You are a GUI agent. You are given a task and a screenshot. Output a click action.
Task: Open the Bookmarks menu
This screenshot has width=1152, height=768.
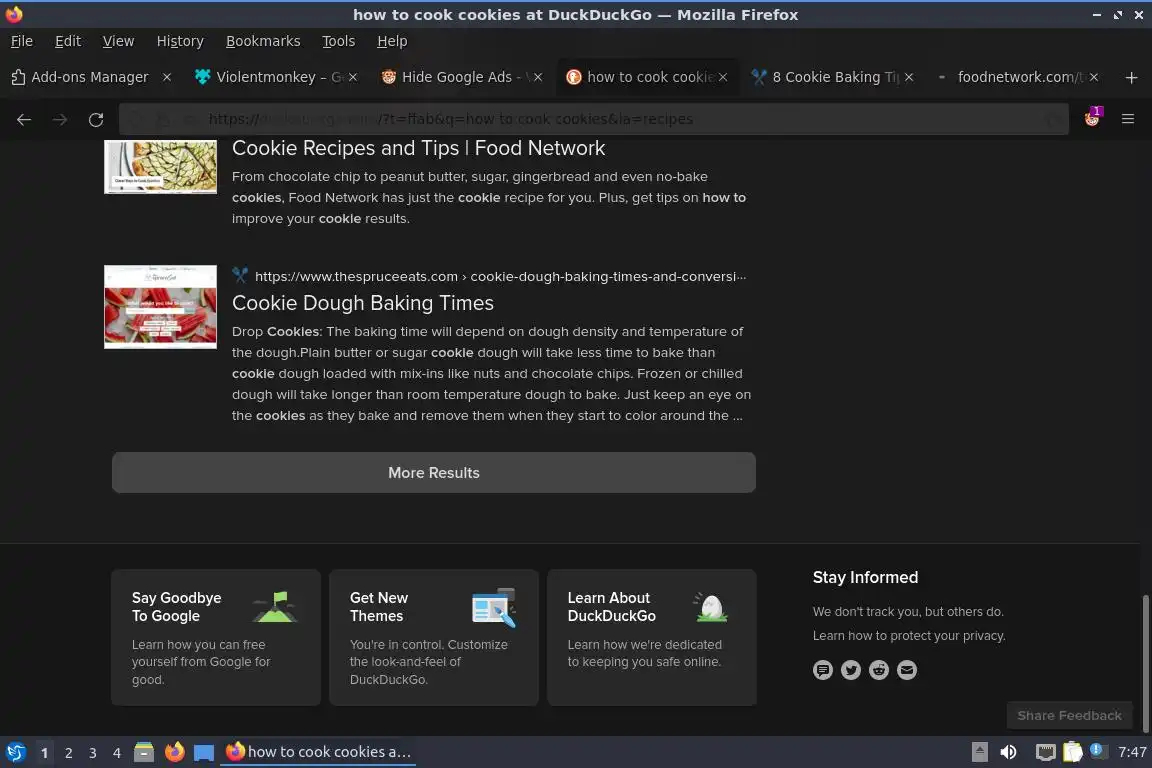(263, 41)
